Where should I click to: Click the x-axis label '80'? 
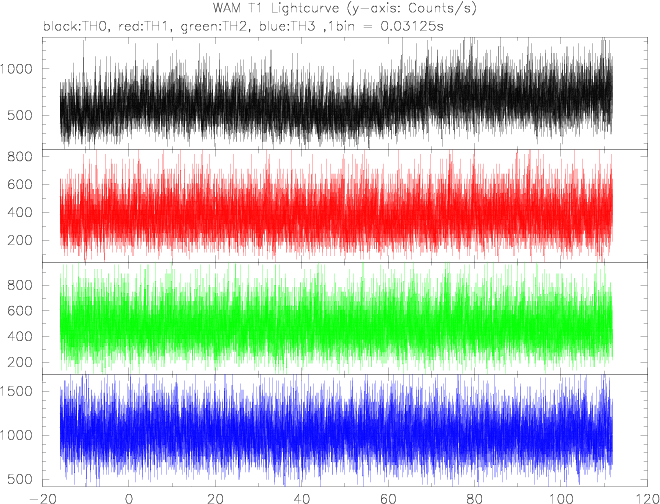pyautogui.click(x=474, y=497)
